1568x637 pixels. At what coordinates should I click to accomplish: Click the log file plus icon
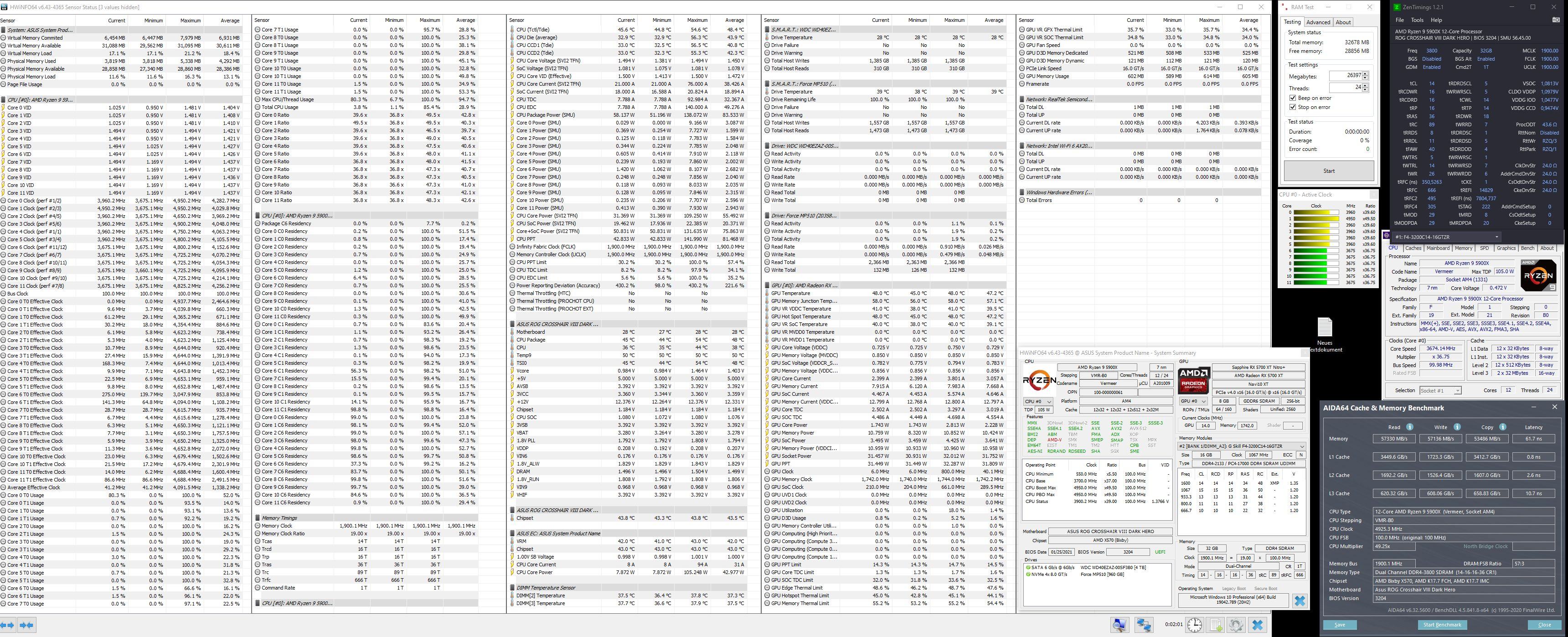[x=1216, y=625]
